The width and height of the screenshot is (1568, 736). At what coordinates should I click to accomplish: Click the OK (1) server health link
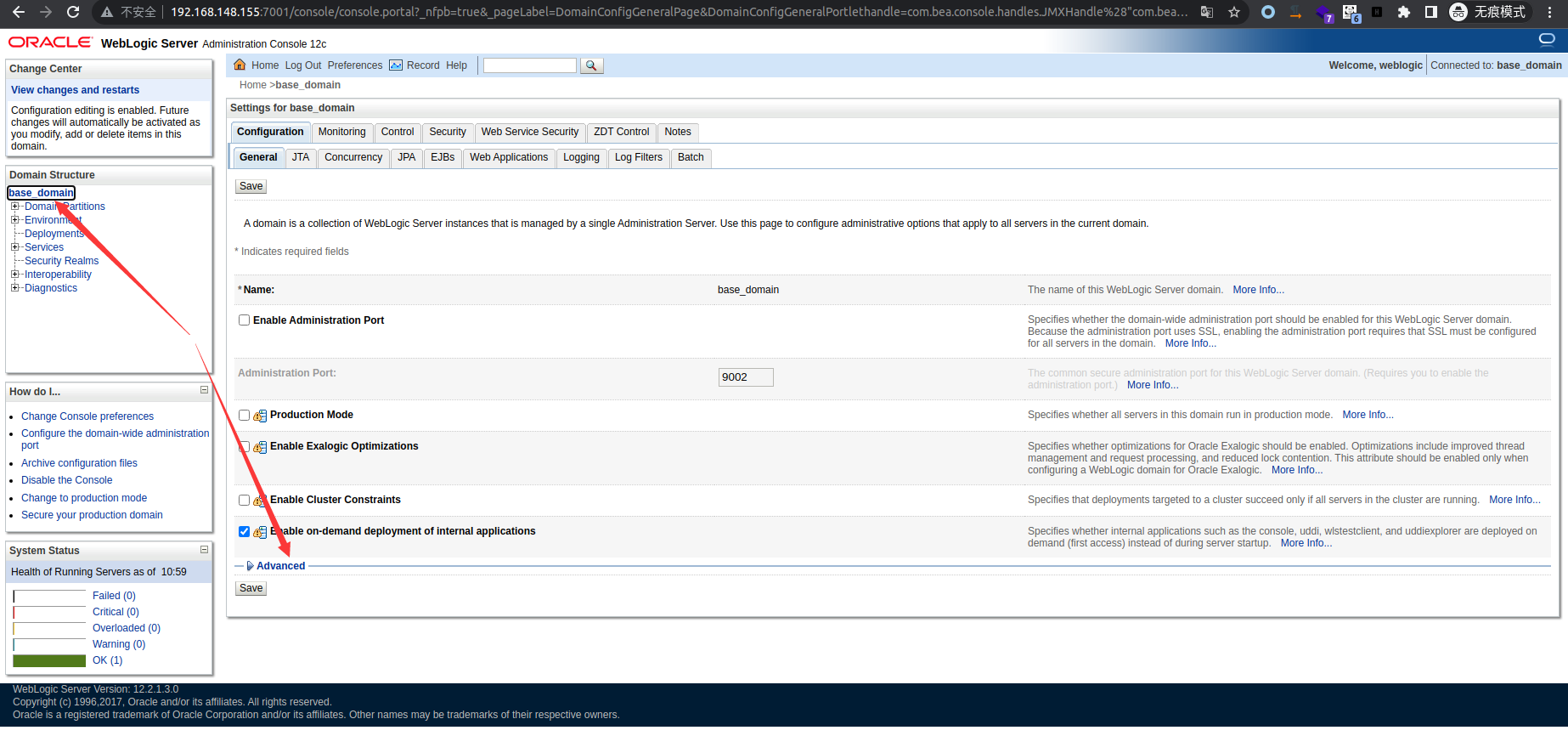[x=107, y=660]
